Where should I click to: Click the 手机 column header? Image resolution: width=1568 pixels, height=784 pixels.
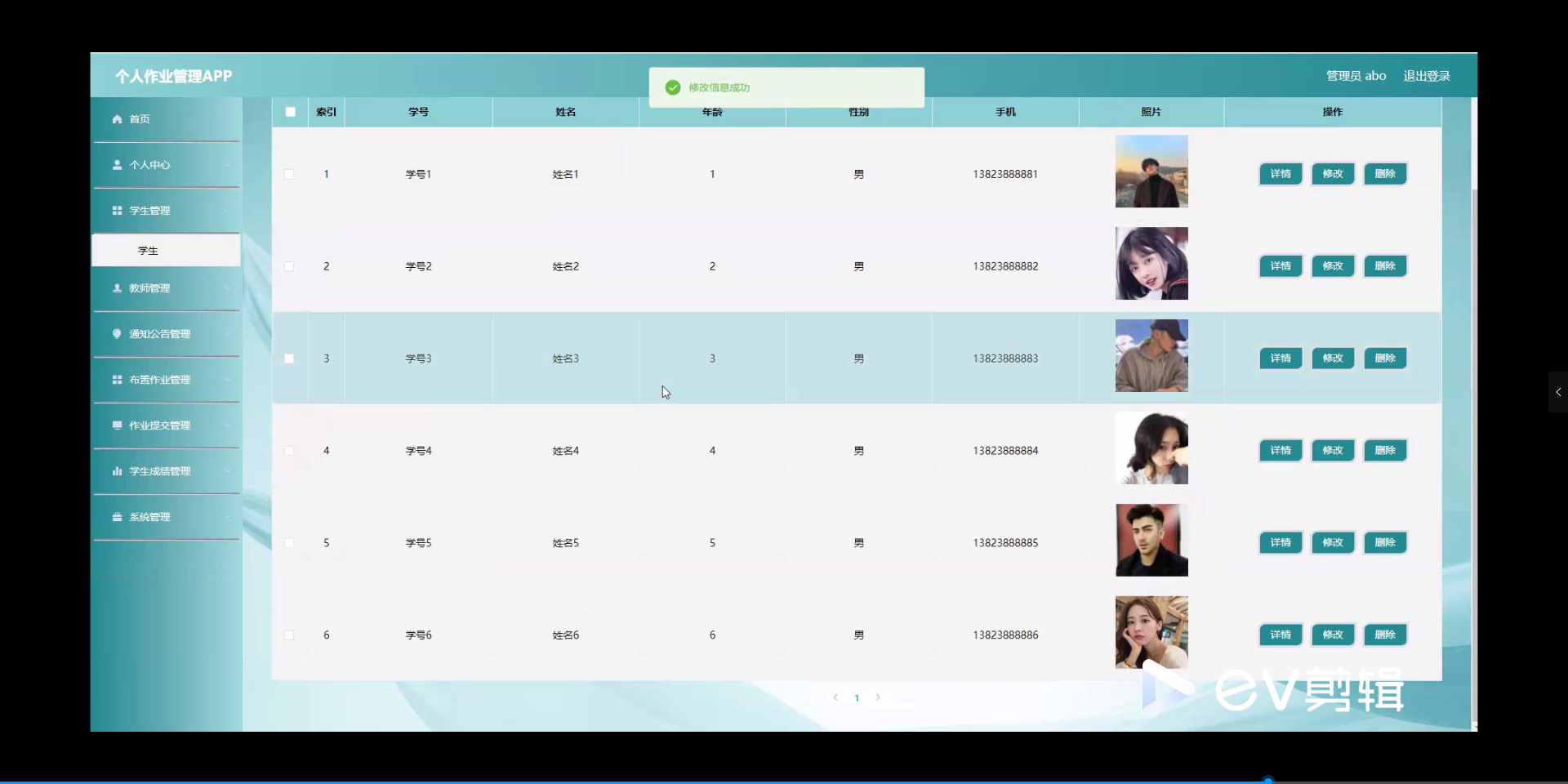pyautogui.click(x=1005, y=112)
